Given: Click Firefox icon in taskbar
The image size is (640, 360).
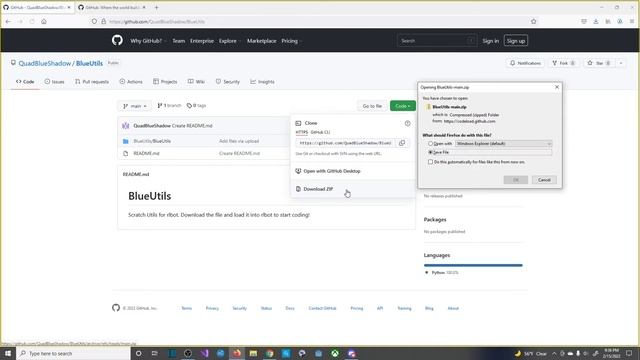Looking at the screenshot, I should pyautogui.click(x=237, y=353).
